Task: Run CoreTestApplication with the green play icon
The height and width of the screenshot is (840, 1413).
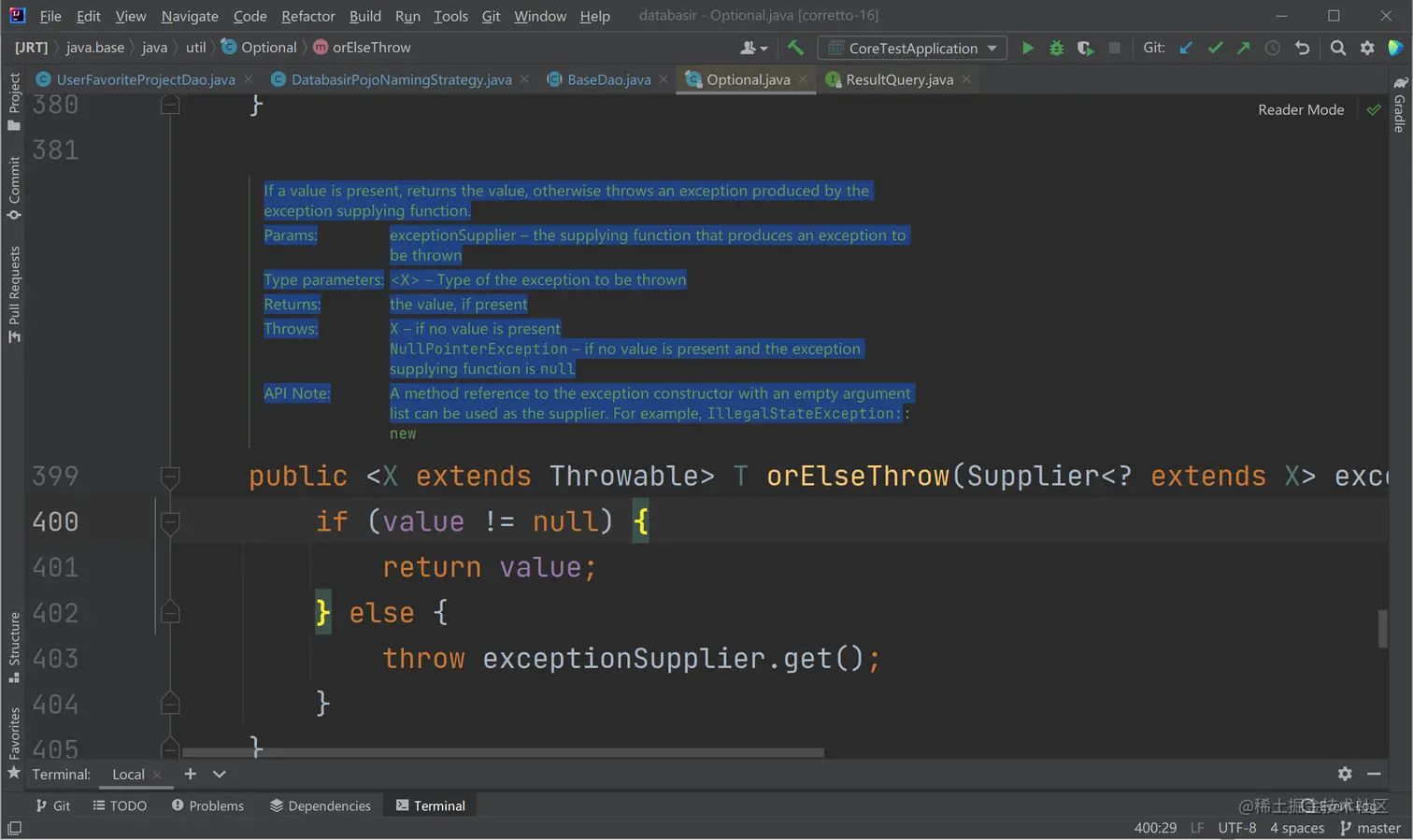Action: pos(1027,48)
